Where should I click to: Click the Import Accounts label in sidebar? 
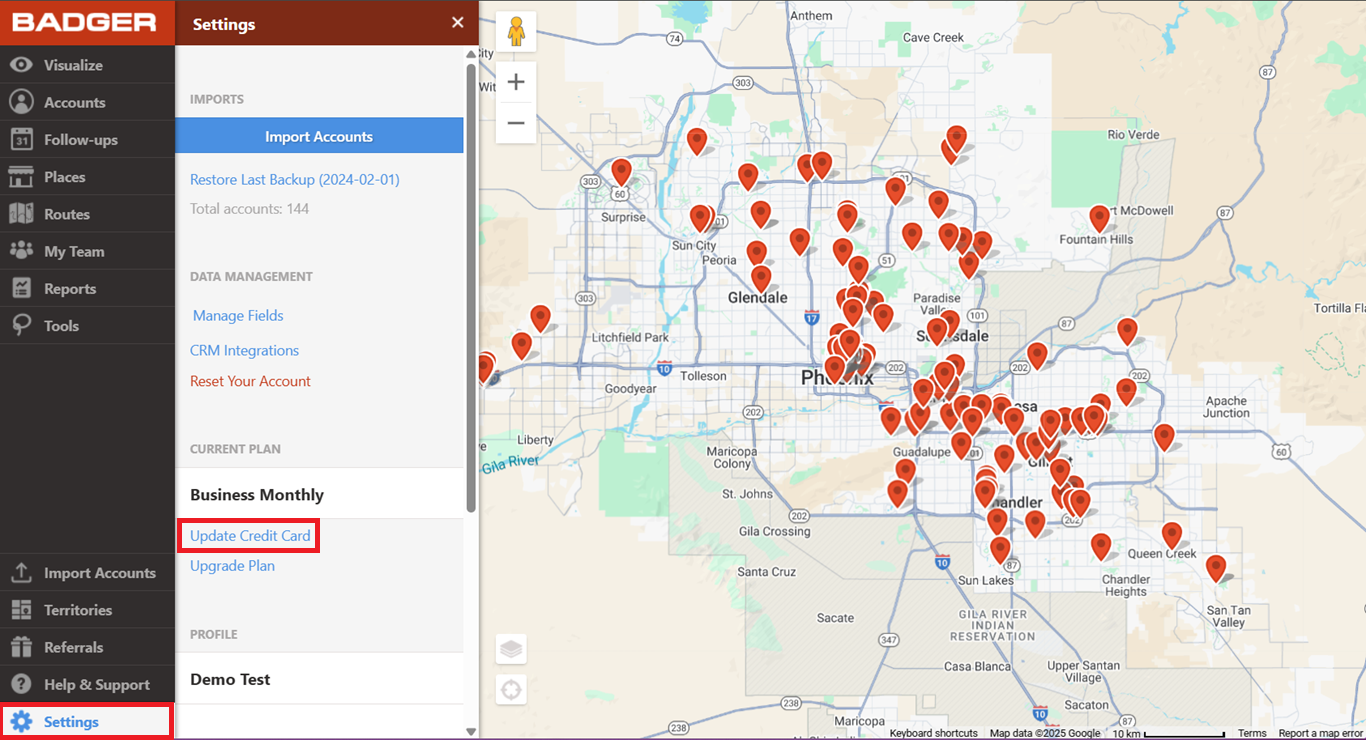click(100, 573)
